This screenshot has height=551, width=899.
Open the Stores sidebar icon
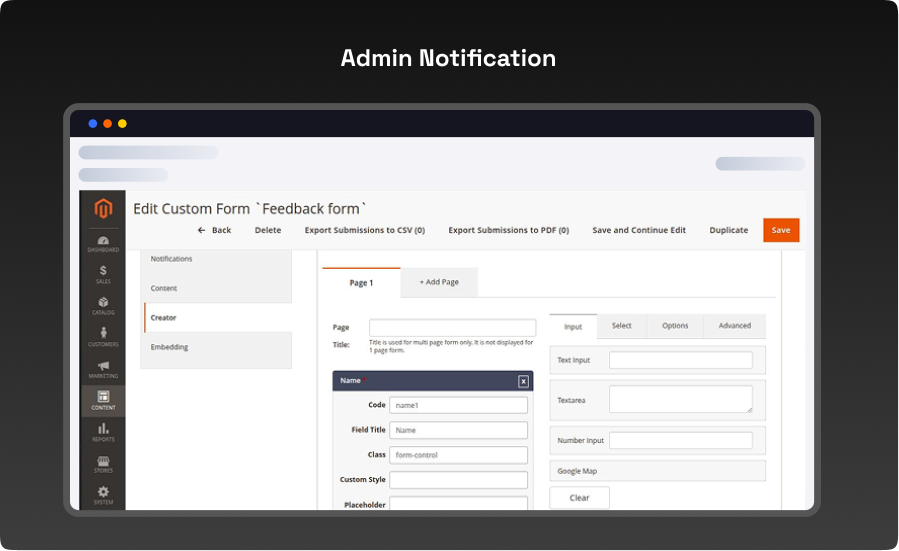(x=103, y=464)
